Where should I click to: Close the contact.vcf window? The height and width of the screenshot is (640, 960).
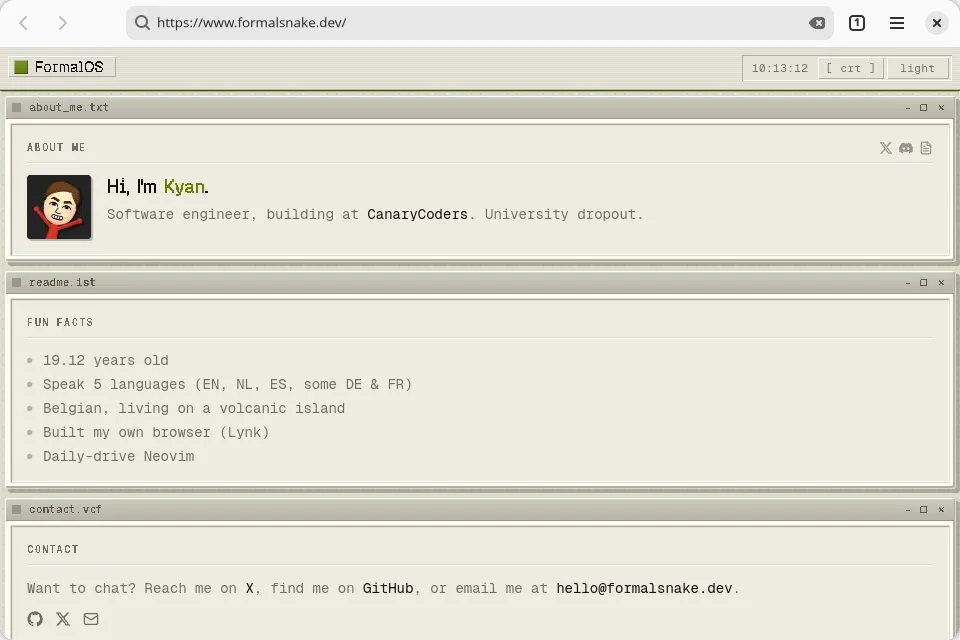coord(941,510)
